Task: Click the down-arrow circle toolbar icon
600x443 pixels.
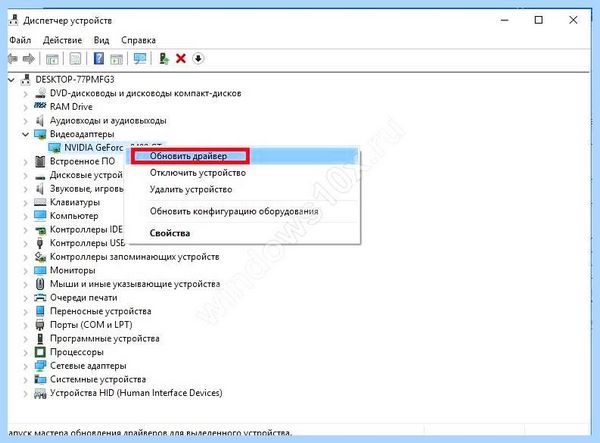Action: point(198,59)
